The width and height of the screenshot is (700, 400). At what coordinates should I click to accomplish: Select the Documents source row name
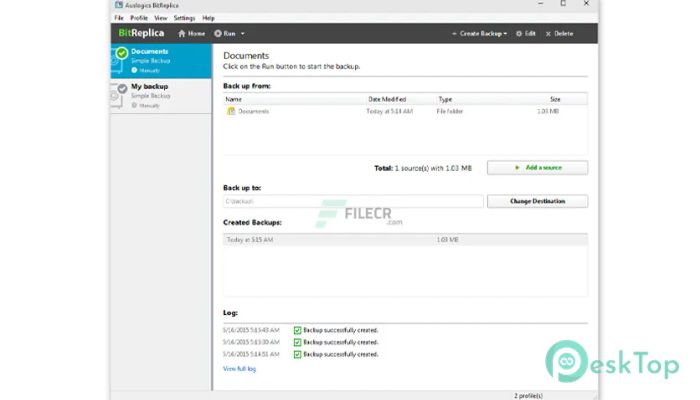click(253, 111)
